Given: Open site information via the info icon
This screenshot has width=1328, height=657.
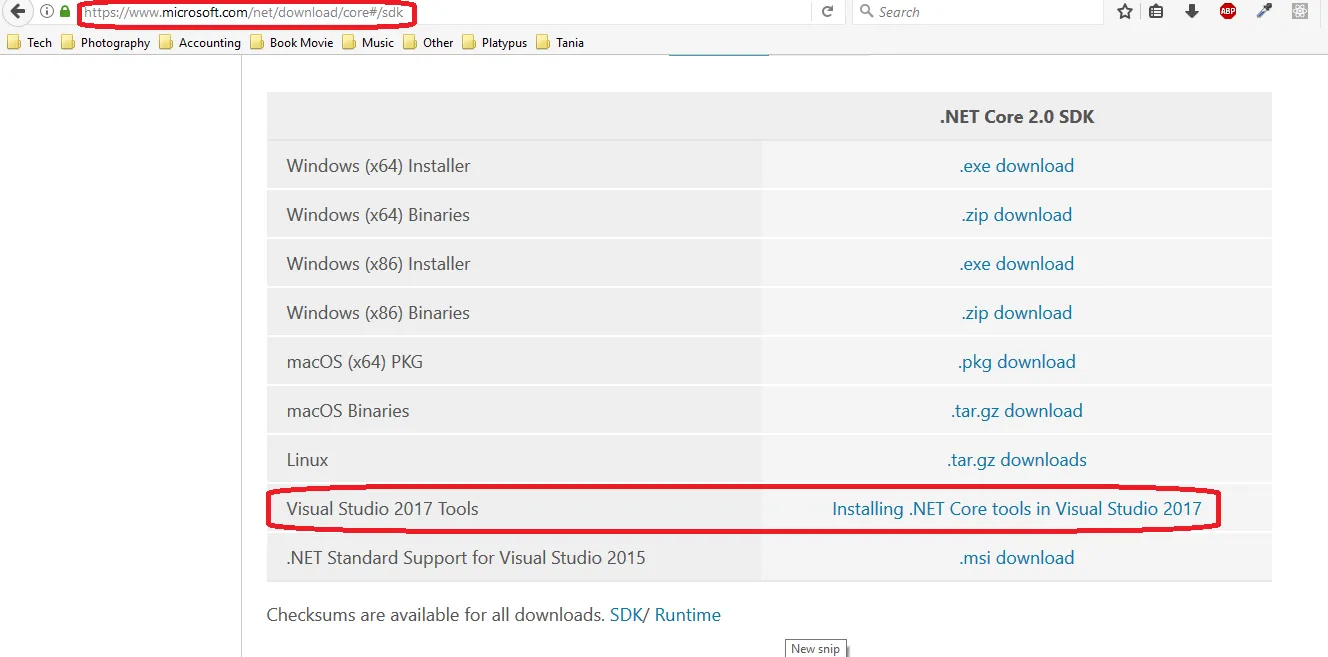Looking at the screenshot, I should 46,12.
